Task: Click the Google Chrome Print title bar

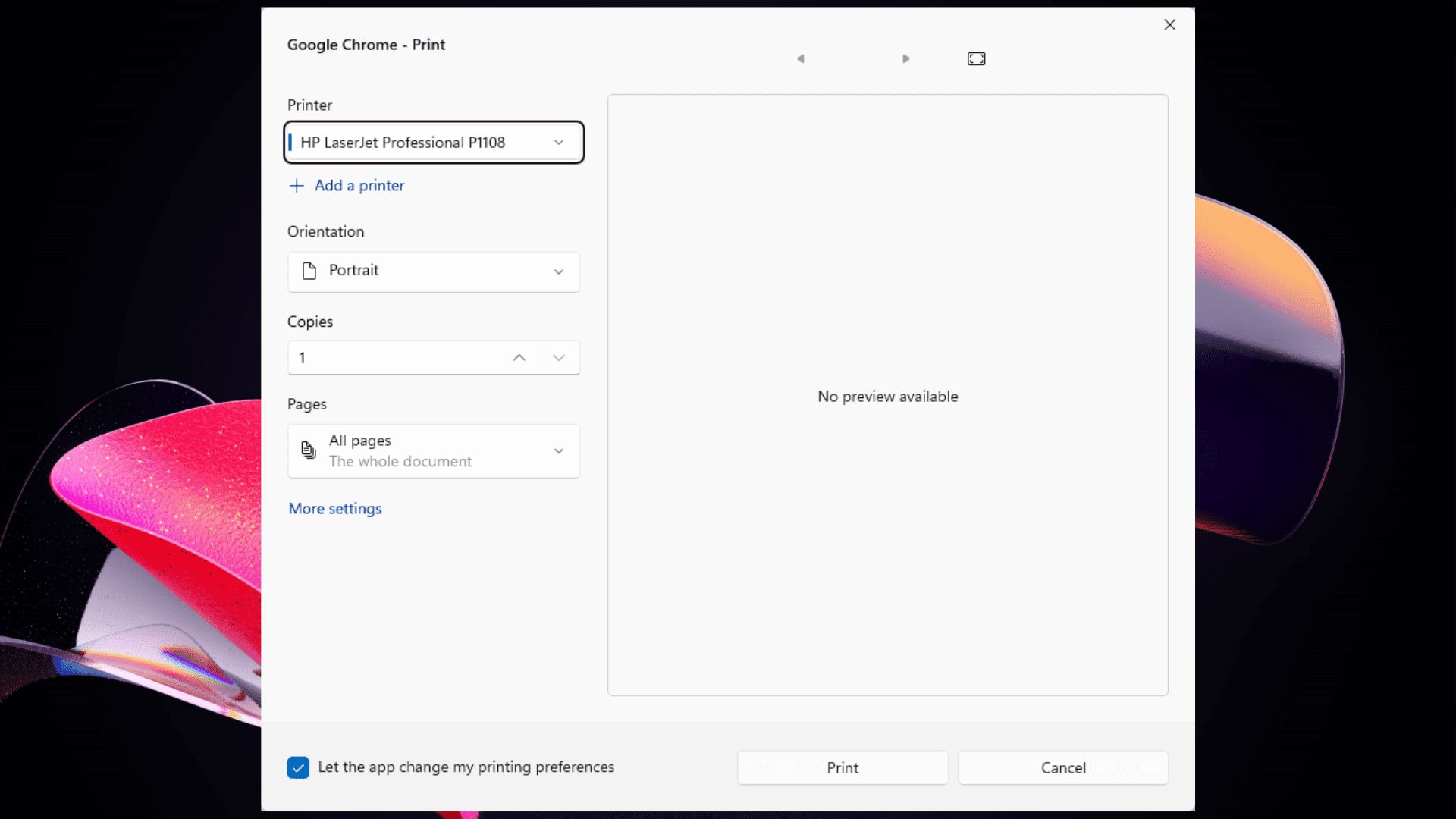Action: coord(366,44)
